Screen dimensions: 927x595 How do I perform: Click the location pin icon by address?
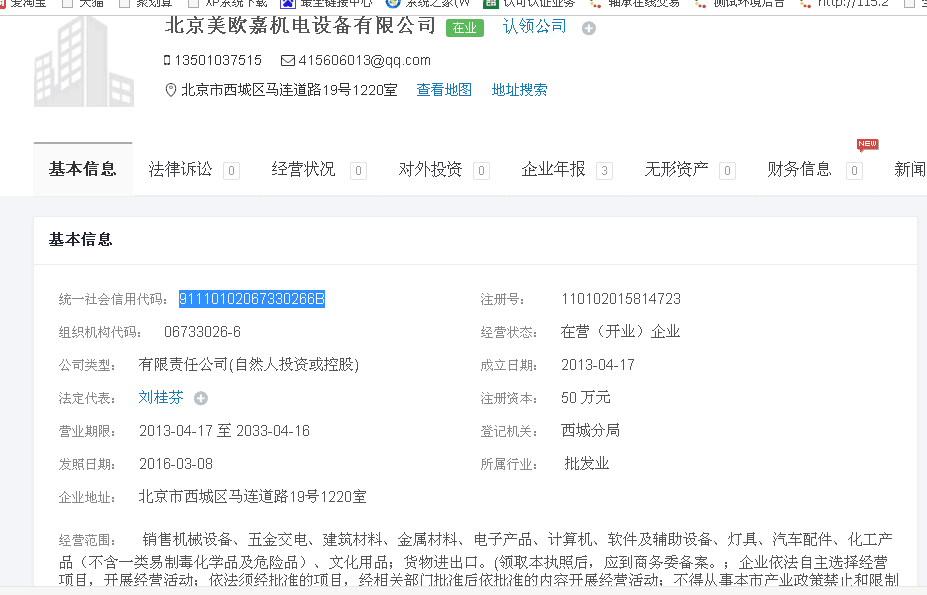coord(170,90)
